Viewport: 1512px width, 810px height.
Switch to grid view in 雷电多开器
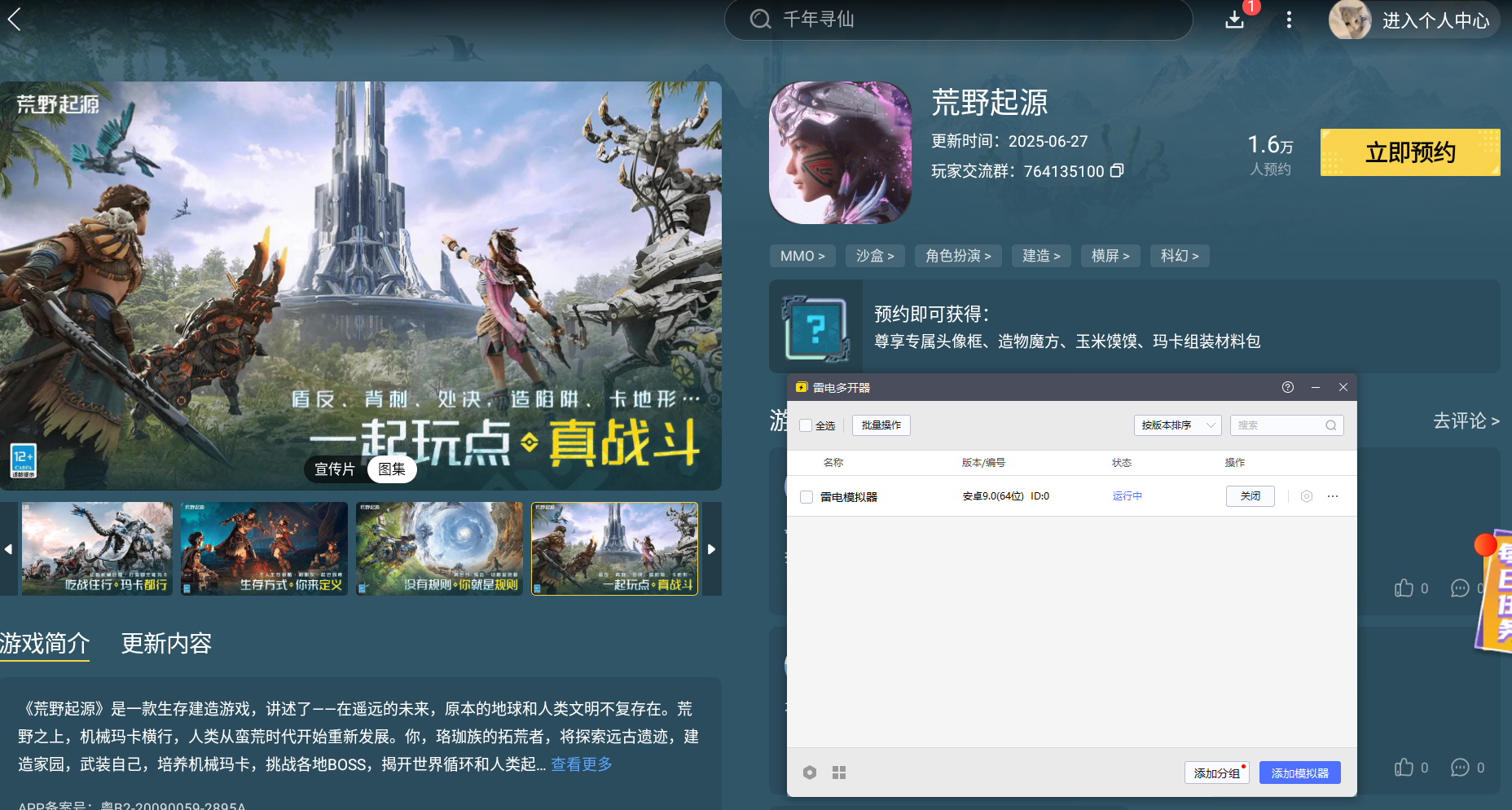[x=839, y=773]
